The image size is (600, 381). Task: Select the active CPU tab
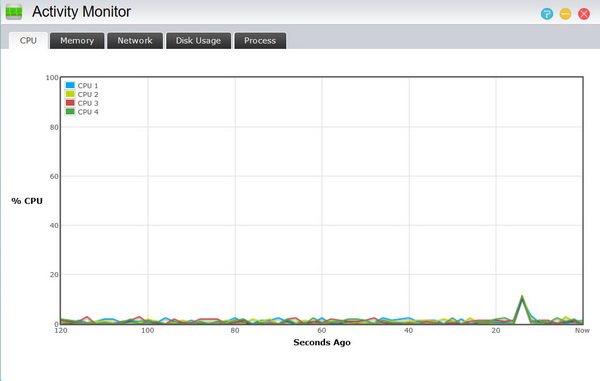(28, 41)
